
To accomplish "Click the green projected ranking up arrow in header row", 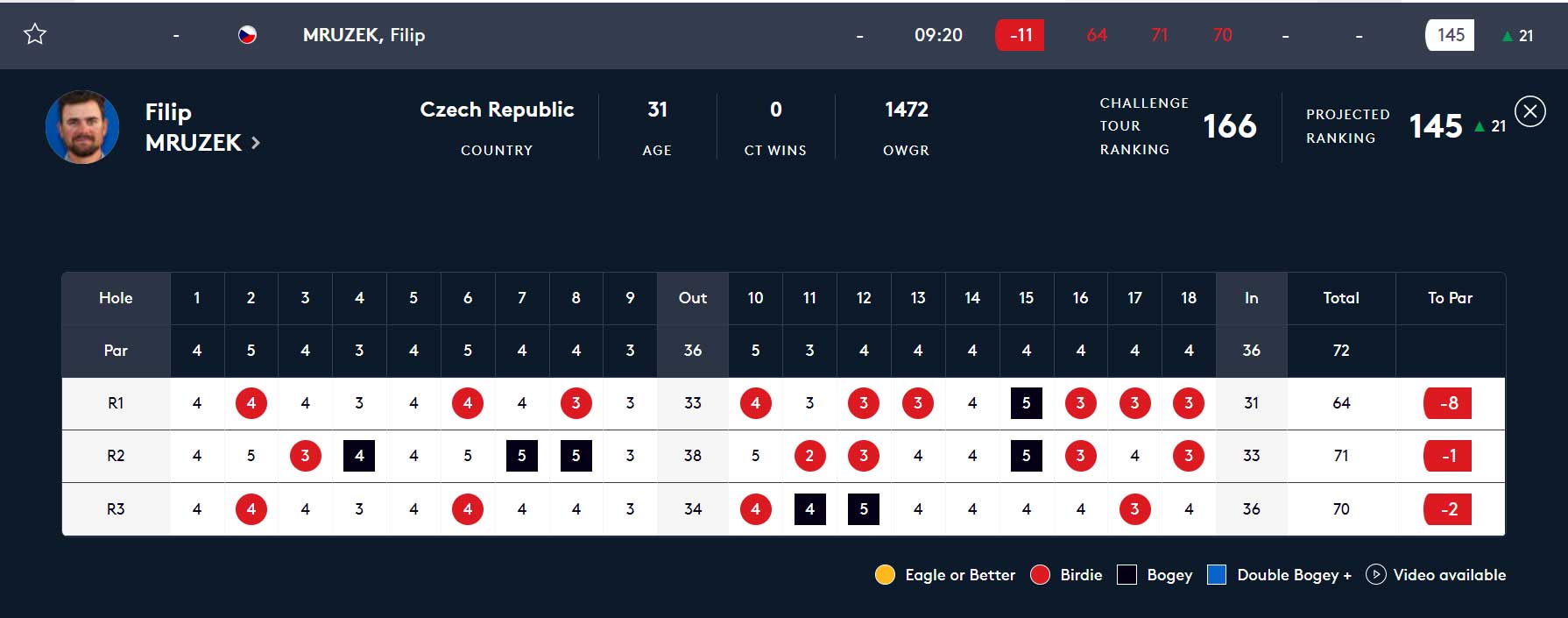I will click(x=1507, y=36).
